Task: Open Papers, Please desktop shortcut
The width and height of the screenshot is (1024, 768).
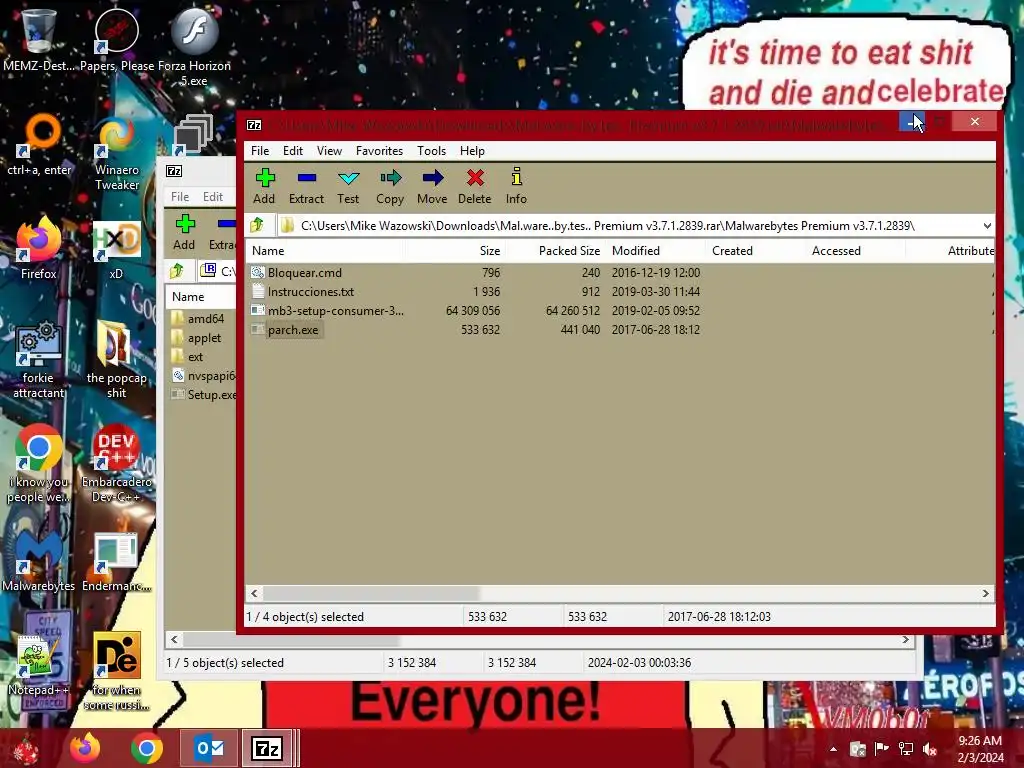Action: 117,40
